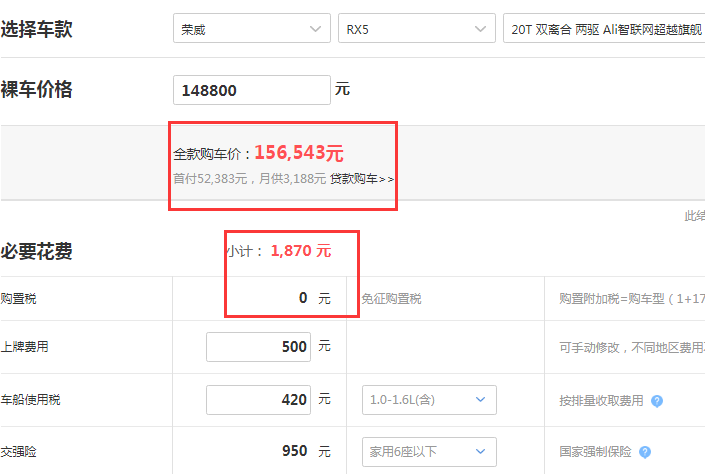Image resolution: width=705 pixels, height=474 pixels.
Task: Click the 购置附加税 formula text
Action: pyautogui.click(x=632, y=299)
